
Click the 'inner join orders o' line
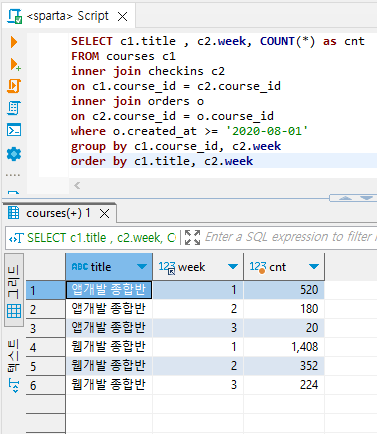(137, 101)
